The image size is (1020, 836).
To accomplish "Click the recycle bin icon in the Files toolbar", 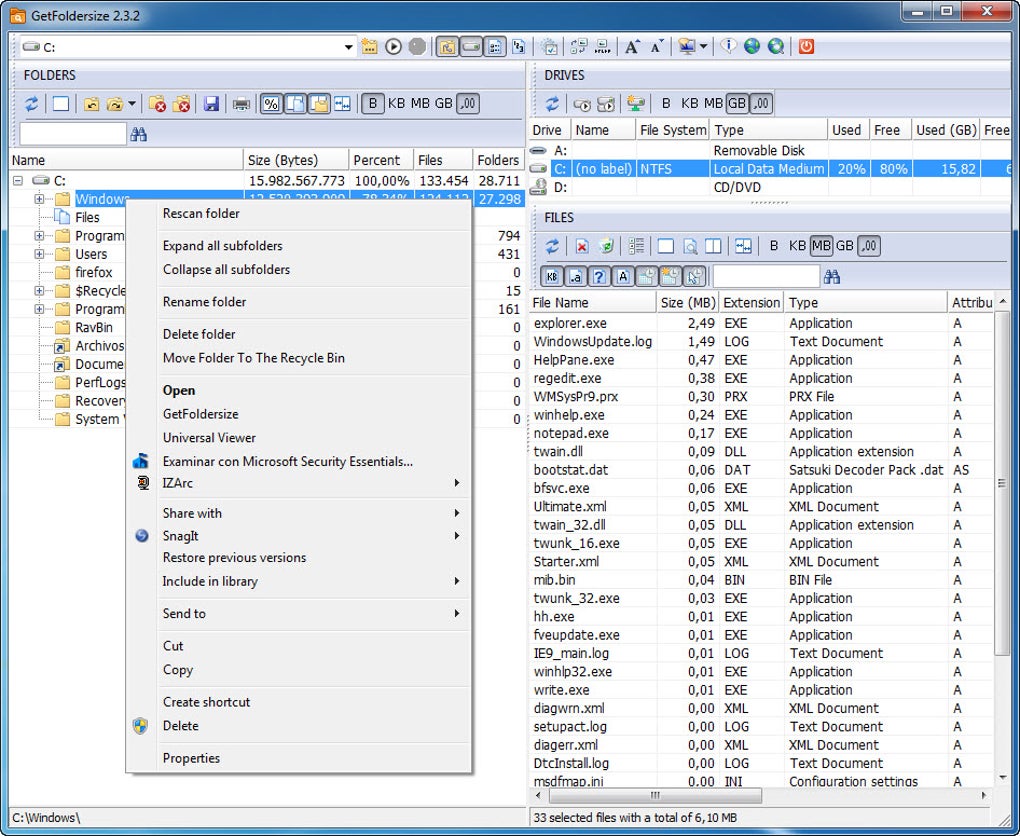I will (x=606, y=246).
